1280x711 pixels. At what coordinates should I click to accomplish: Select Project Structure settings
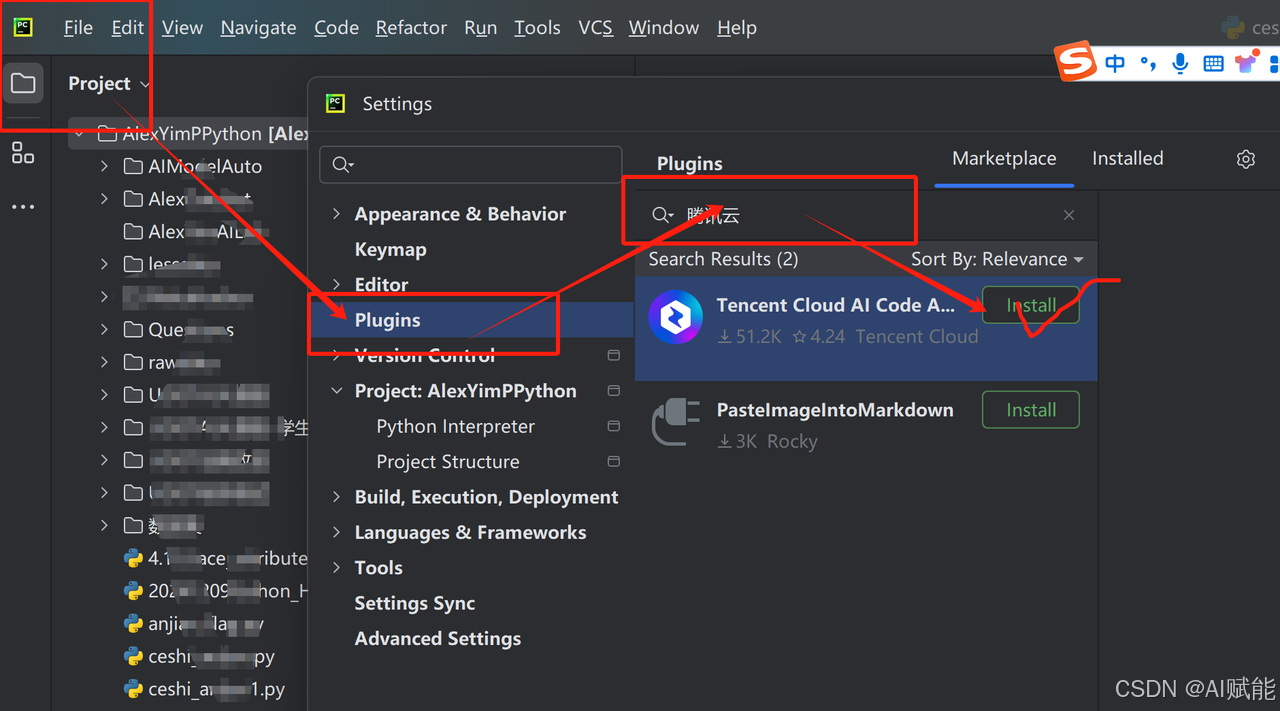(447, 461)
